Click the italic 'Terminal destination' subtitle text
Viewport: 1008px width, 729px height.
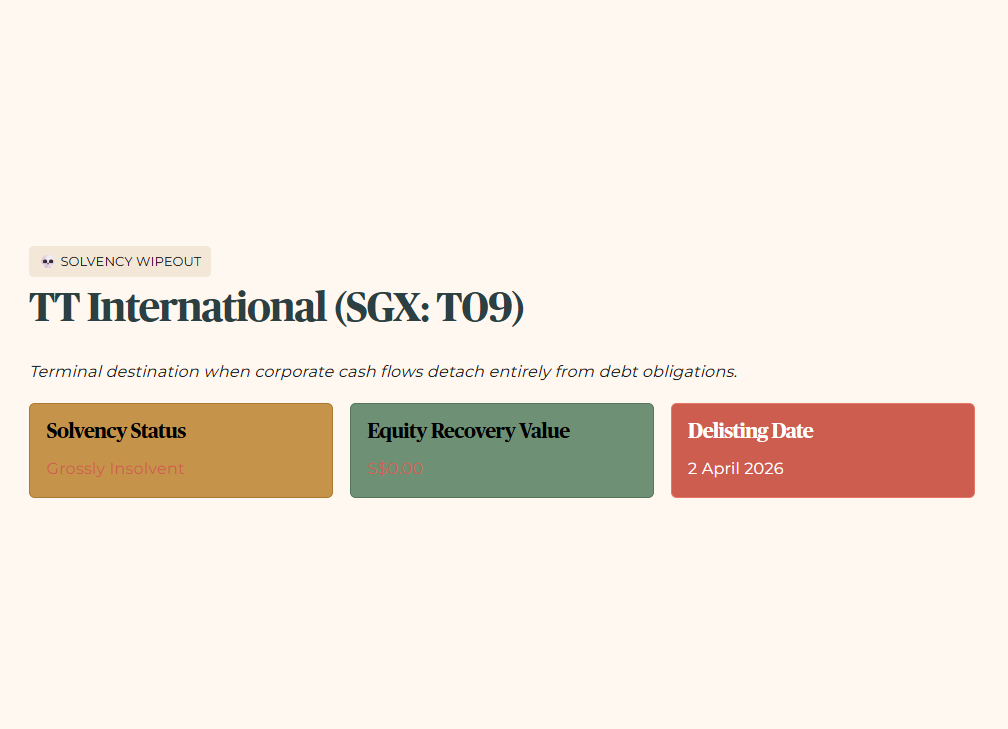tap(383, 372)
